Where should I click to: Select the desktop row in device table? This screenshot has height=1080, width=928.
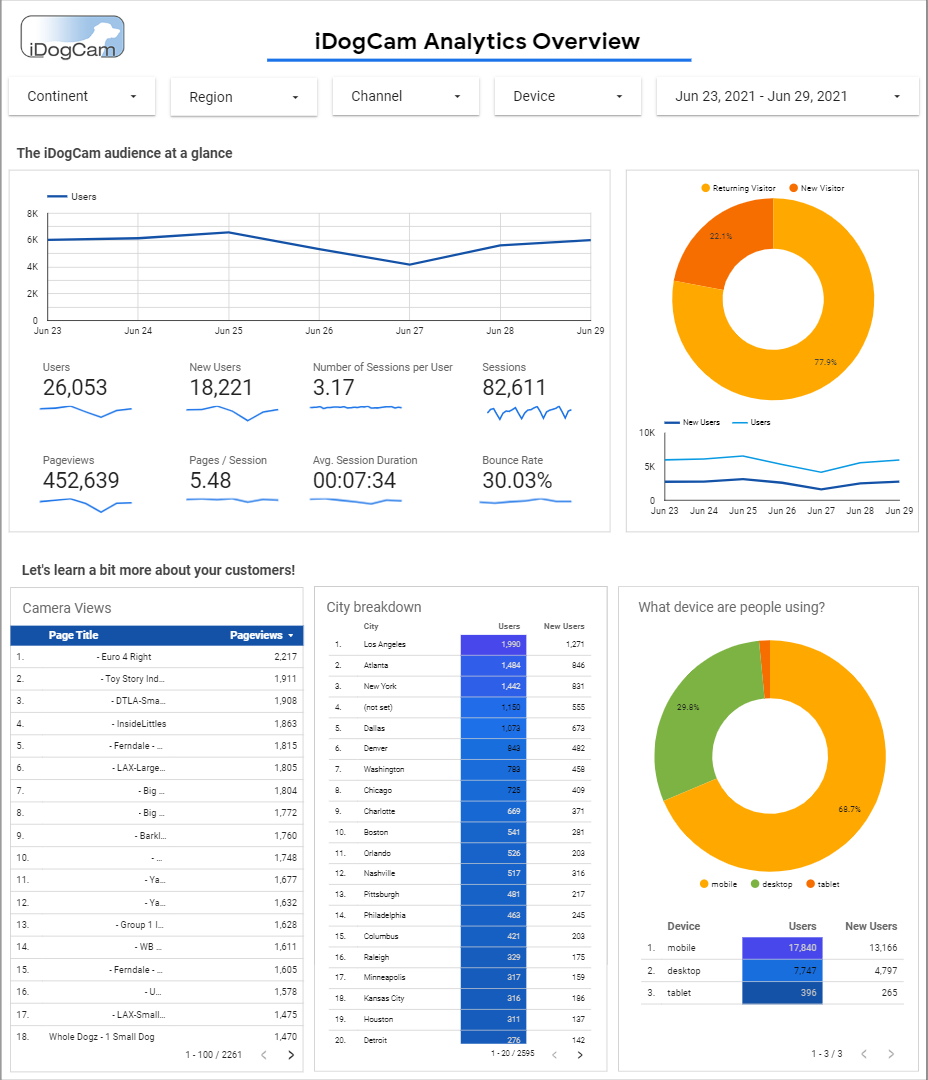pyautogui.click(x=772, y=970)
